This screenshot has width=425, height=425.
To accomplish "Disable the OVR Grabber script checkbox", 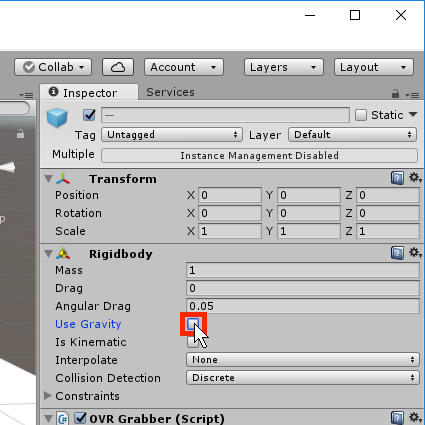I will click(80, 418).
